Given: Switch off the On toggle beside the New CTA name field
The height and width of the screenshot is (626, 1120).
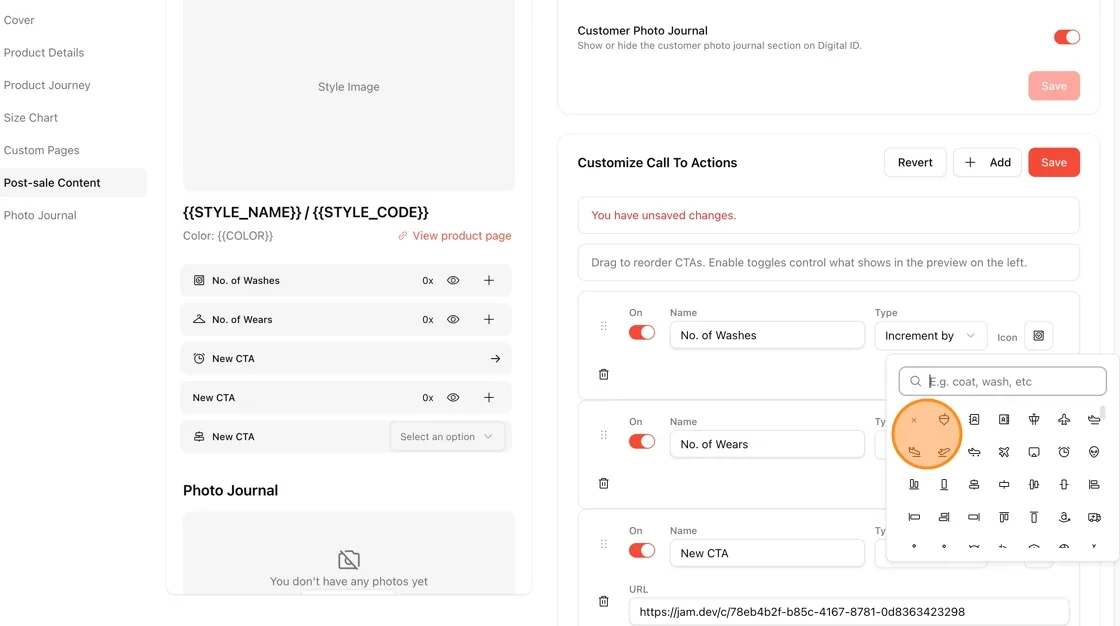Looking at the screenshot, I should pyautogui.click(x=641, y=550).
